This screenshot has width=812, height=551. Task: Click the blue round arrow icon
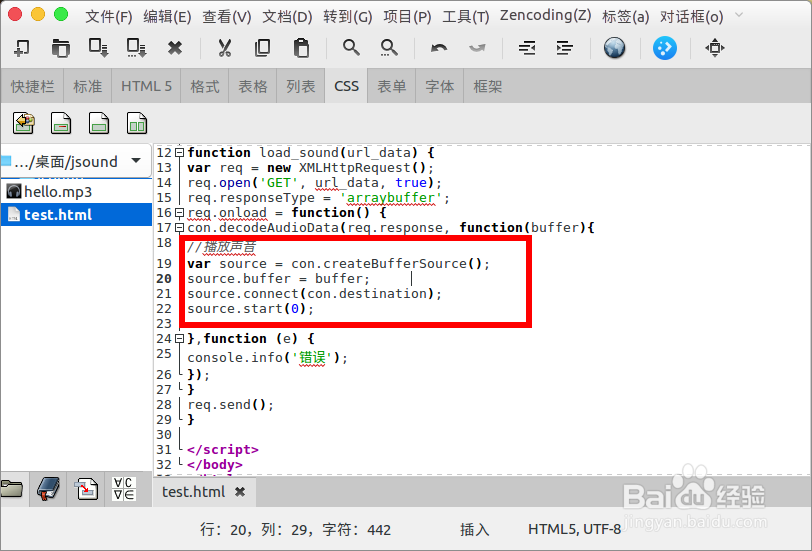point(664,48)
